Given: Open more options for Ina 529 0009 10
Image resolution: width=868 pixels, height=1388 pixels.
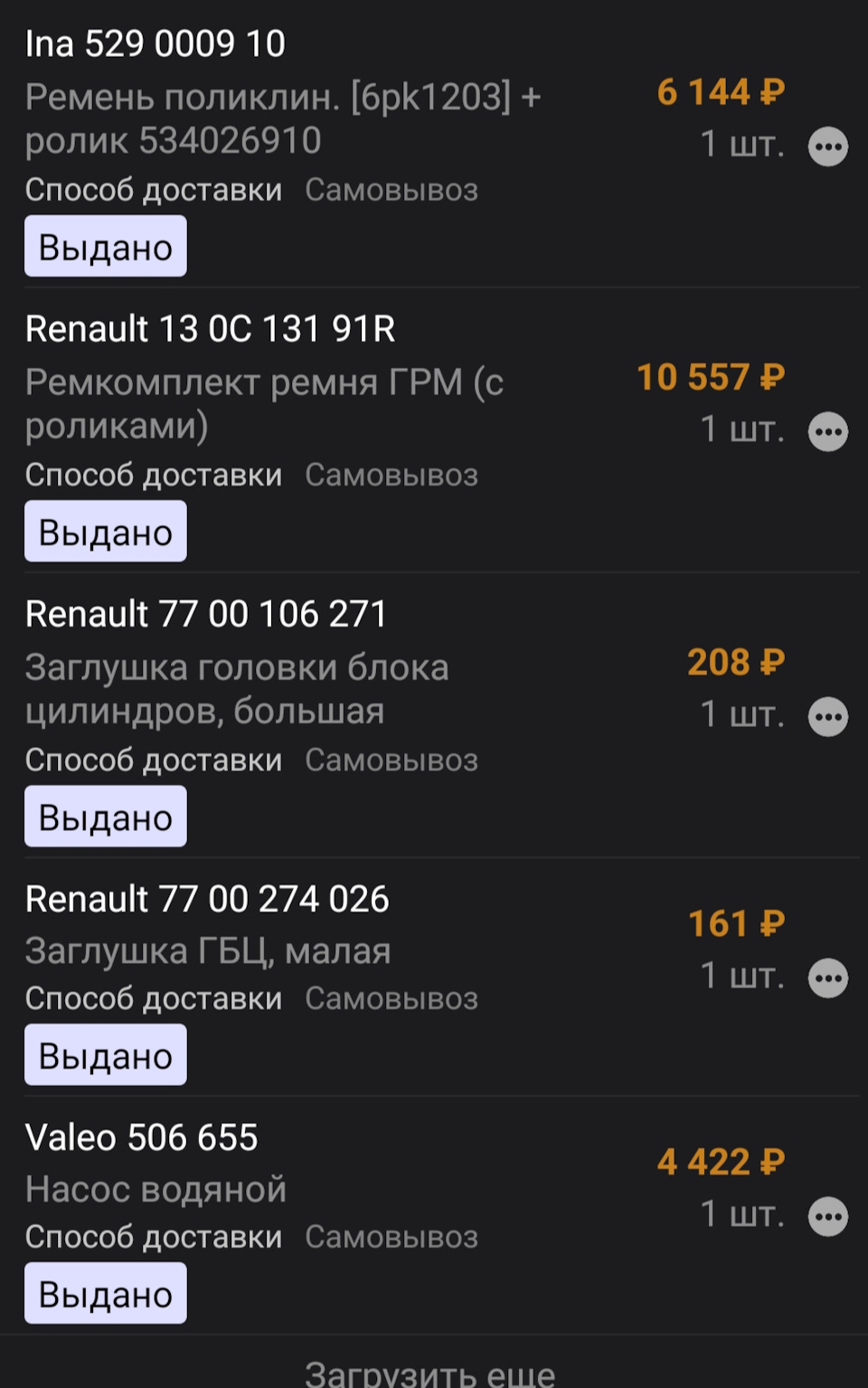Looking at the screenshot, I should coord(828,146).
